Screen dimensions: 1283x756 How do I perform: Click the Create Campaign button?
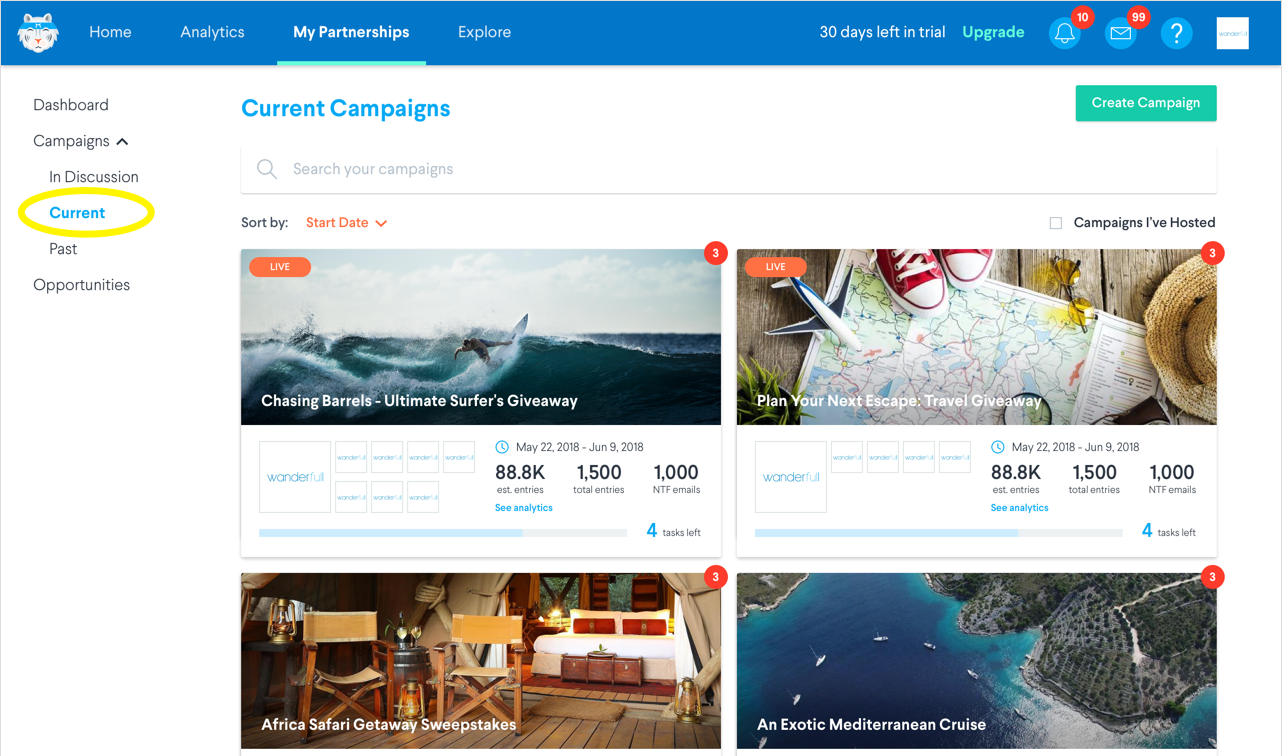(1146, 103)
